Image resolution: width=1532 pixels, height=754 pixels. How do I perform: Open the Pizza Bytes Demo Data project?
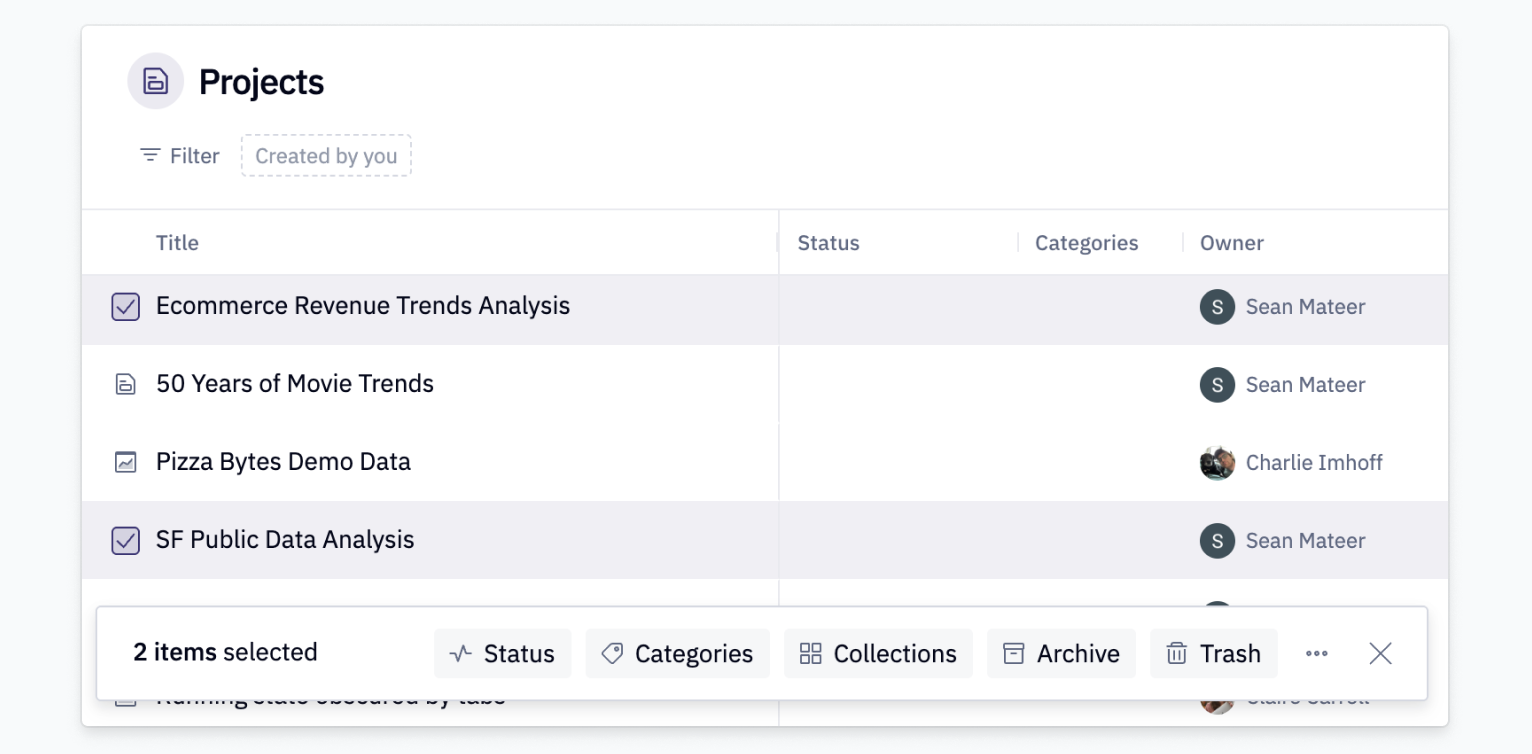pos(283,462)
